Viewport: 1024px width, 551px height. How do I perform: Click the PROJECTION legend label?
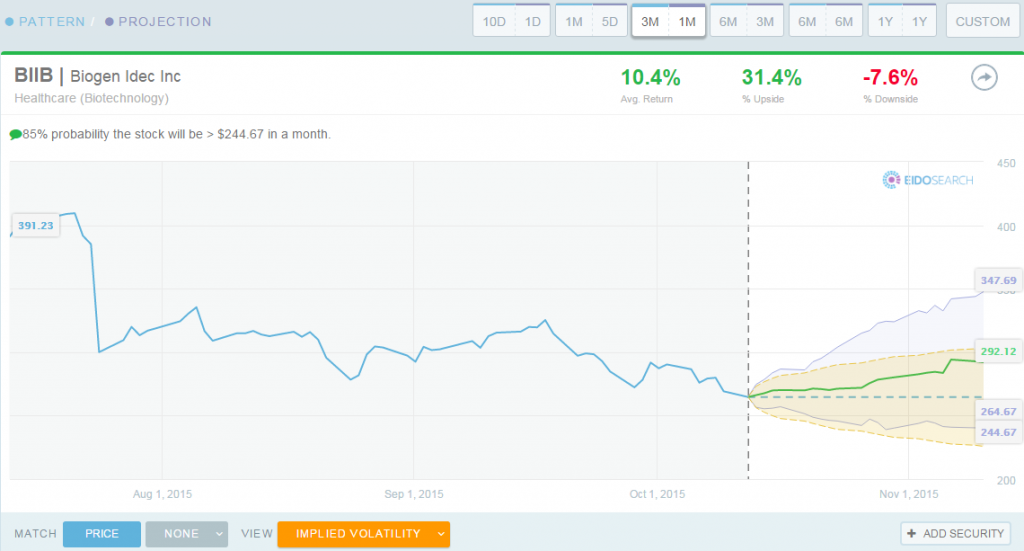click(x=165, y=22)
